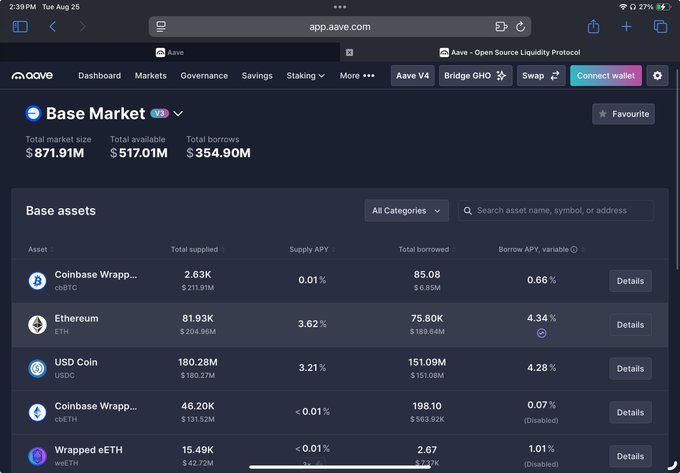Open the All Categories dropdown
Viewport: 680px width, 473px height.
(x=406, y=211)
